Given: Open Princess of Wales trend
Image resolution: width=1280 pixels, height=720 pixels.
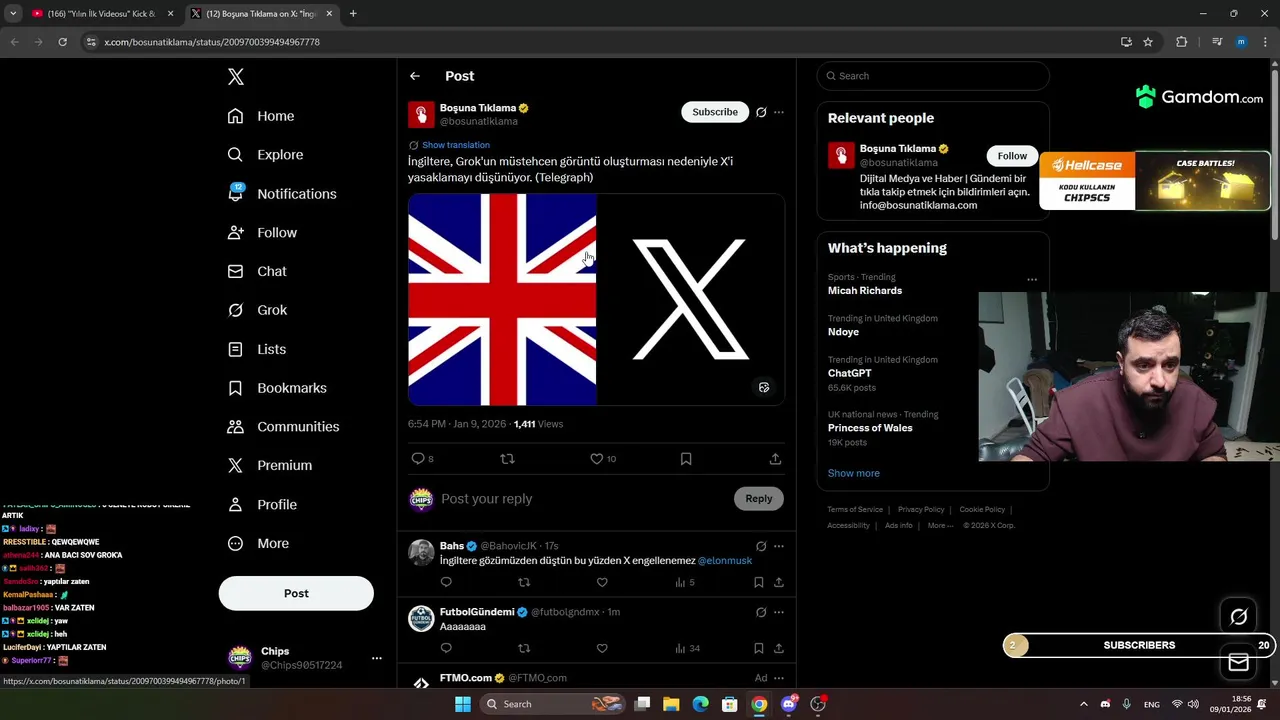Looking at the screenshot, I should (870, 428).
